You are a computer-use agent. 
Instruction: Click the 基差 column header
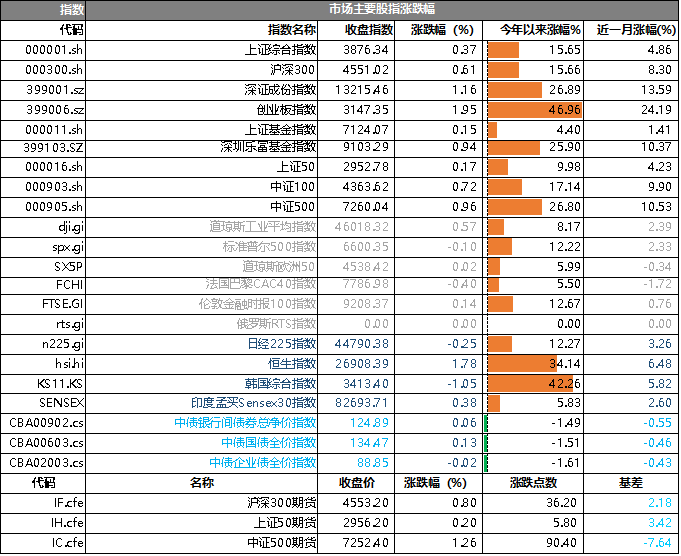[x=630, y=483]
